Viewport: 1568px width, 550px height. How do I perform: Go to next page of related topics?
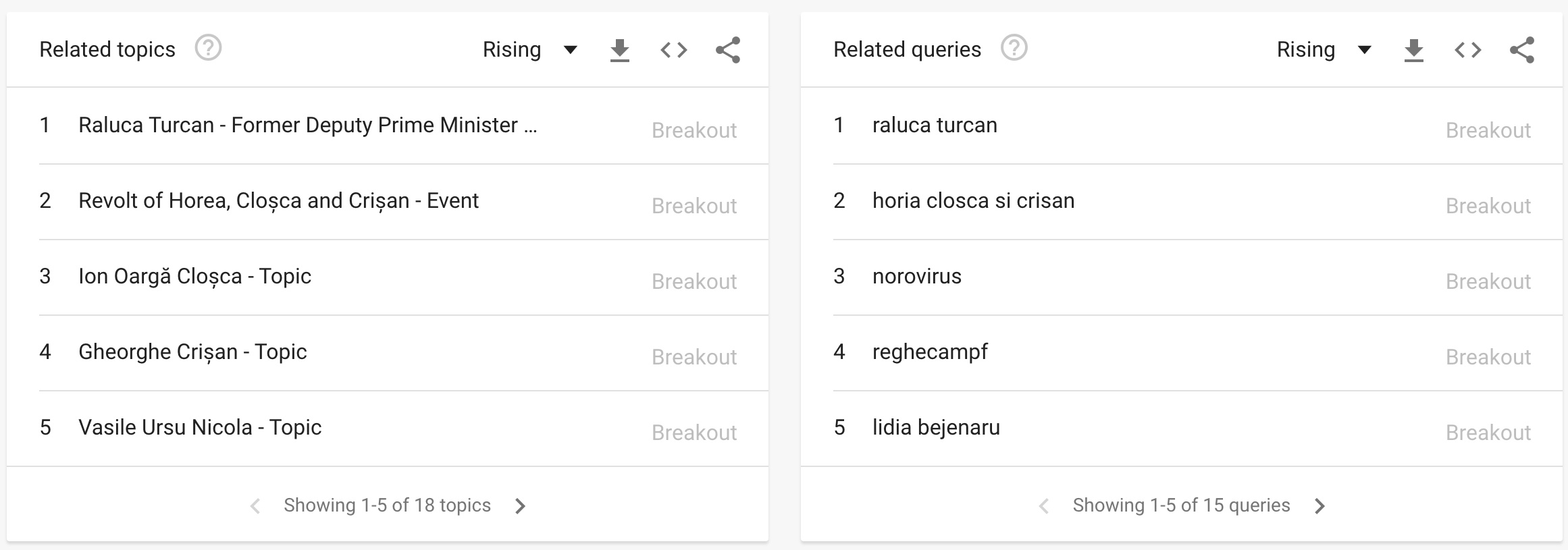point(520,505)
